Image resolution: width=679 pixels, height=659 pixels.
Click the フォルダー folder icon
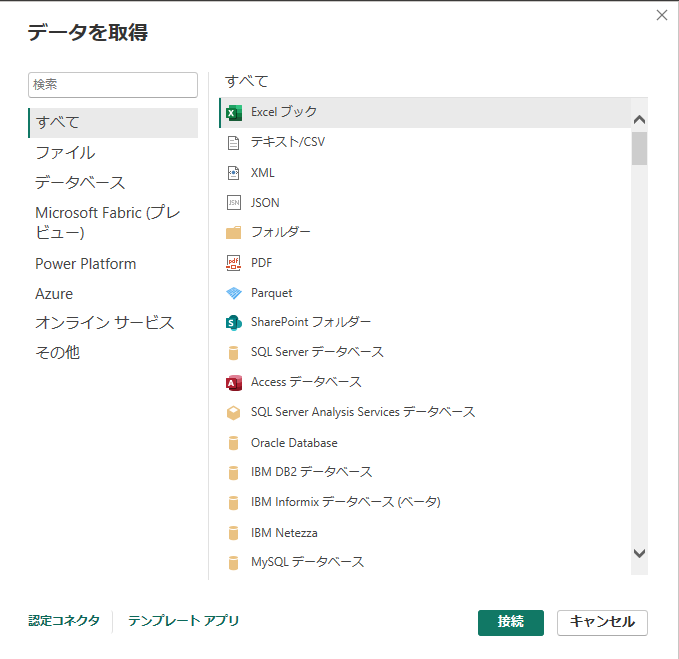click(x=233, y=233)
